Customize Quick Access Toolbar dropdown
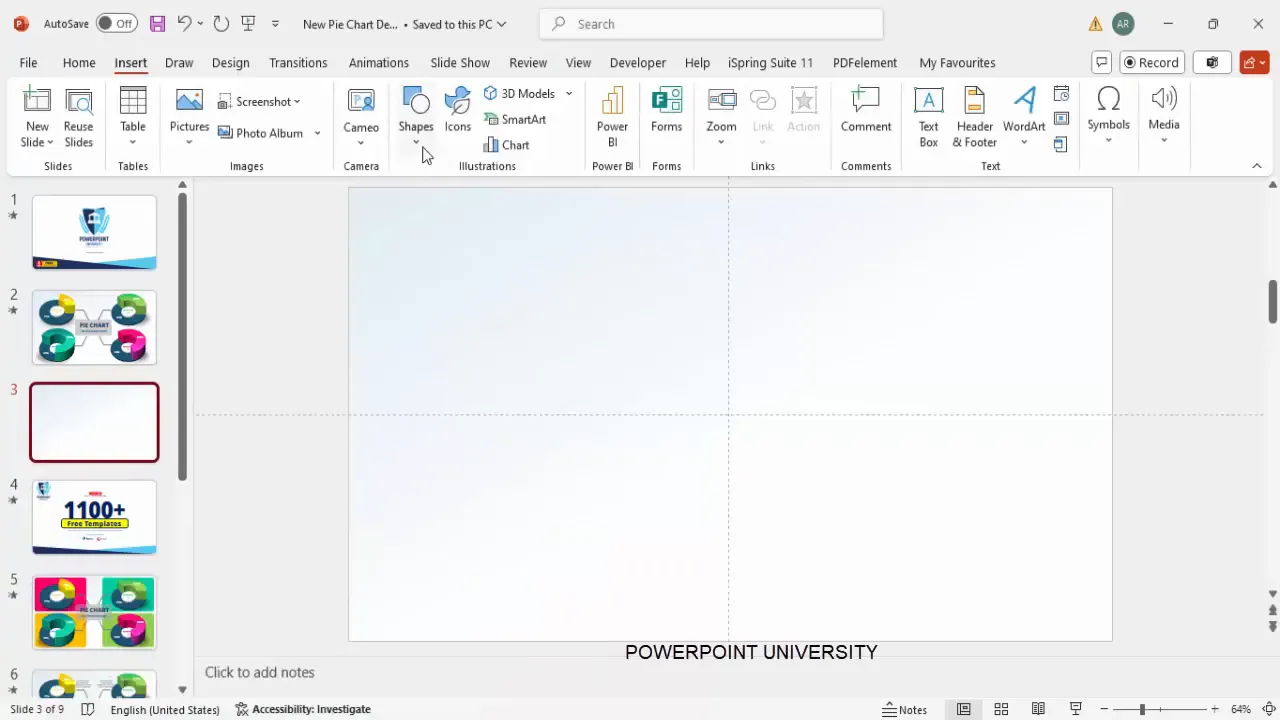This screenshot has width=1280, height=720. tap(275, 23)
